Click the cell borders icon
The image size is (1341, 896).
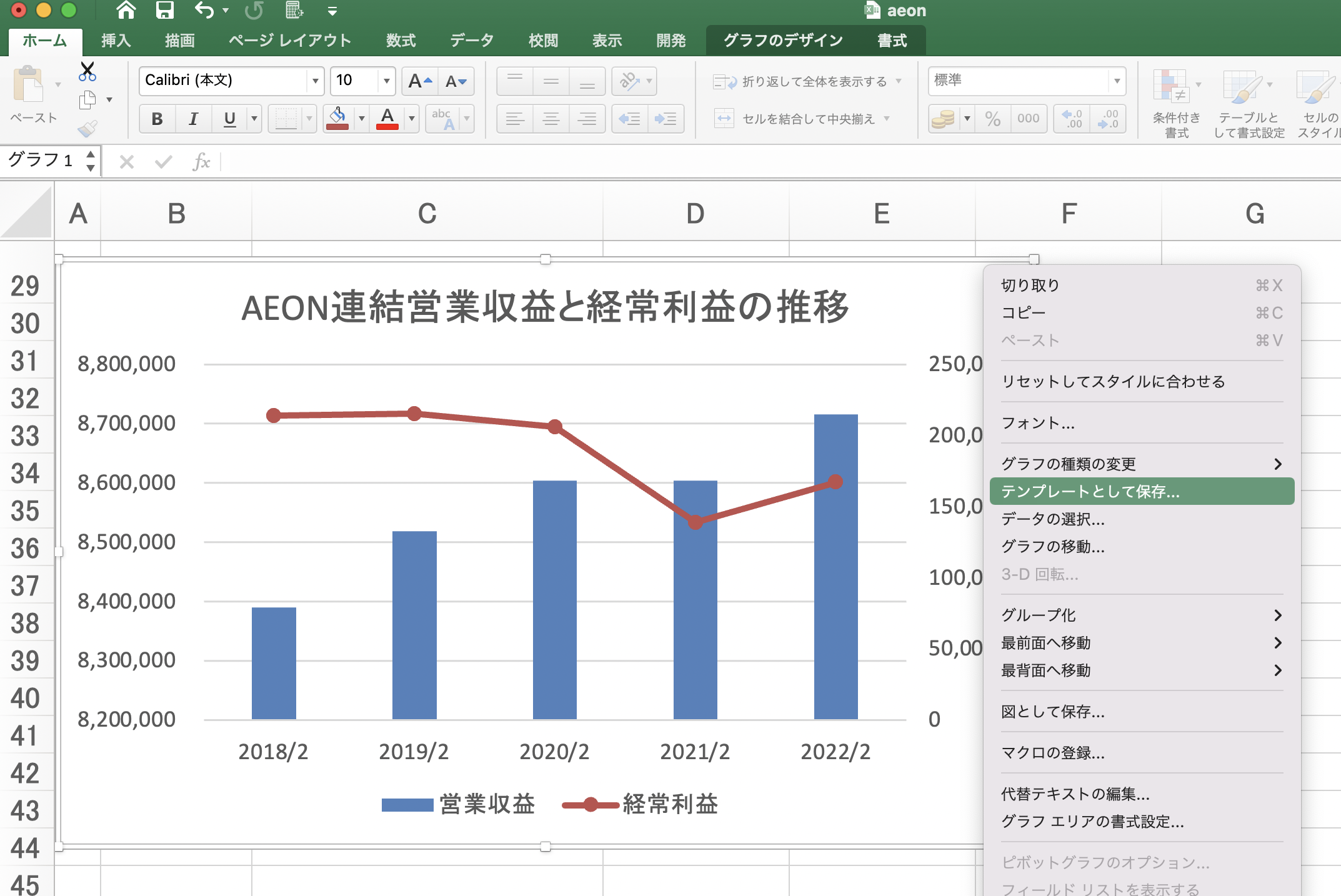pyautogui.click(x=286, y=119)
